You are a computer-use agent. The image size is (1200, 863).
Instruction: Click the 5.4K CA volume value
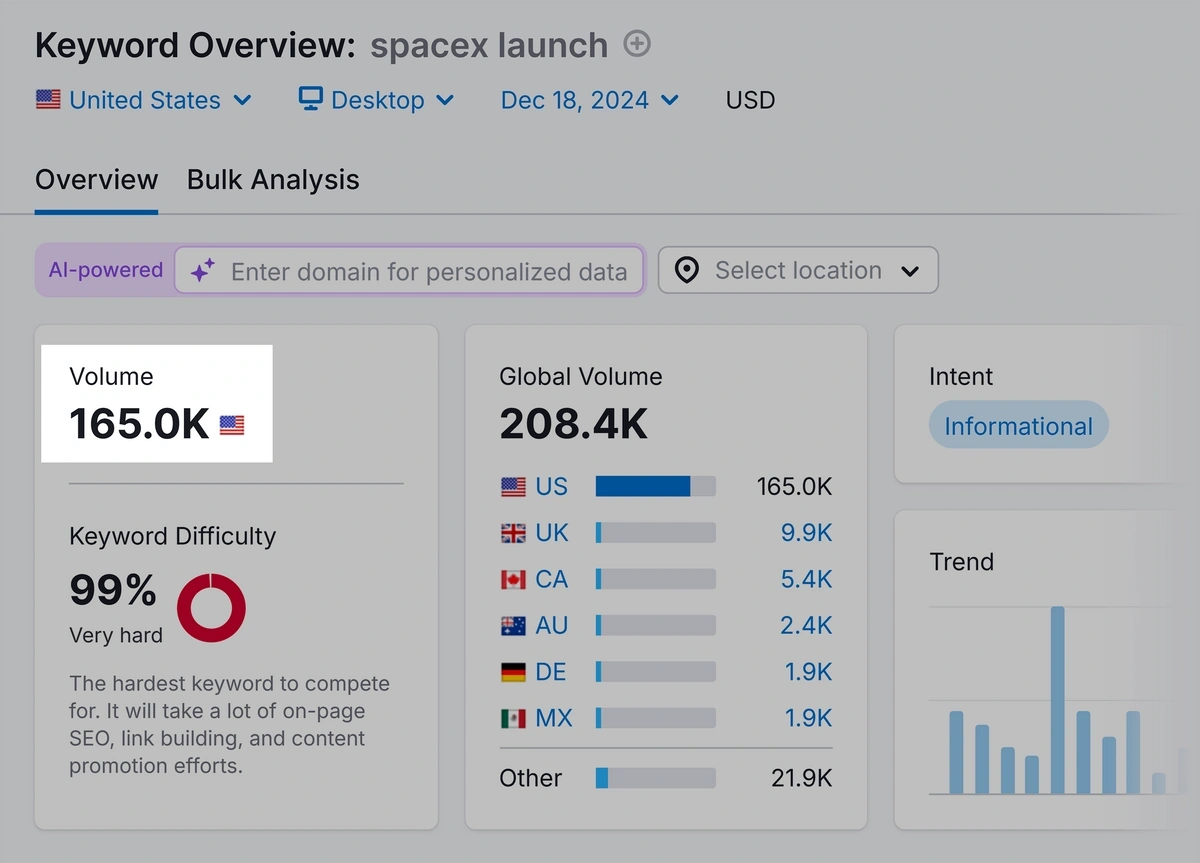pyautogui.click(x=806, y=579)
